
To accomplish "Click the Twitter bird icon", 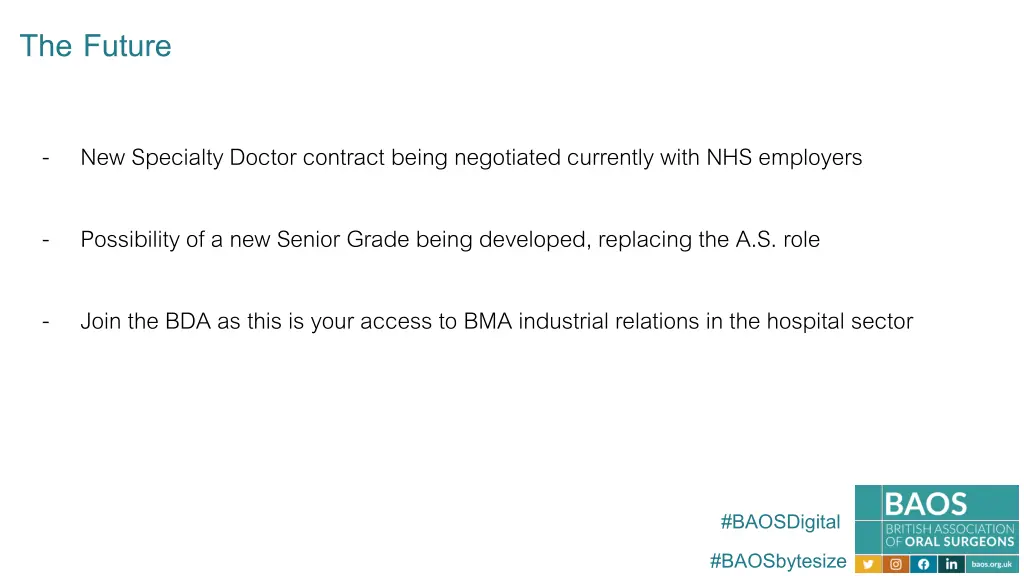I will (868, 564).
